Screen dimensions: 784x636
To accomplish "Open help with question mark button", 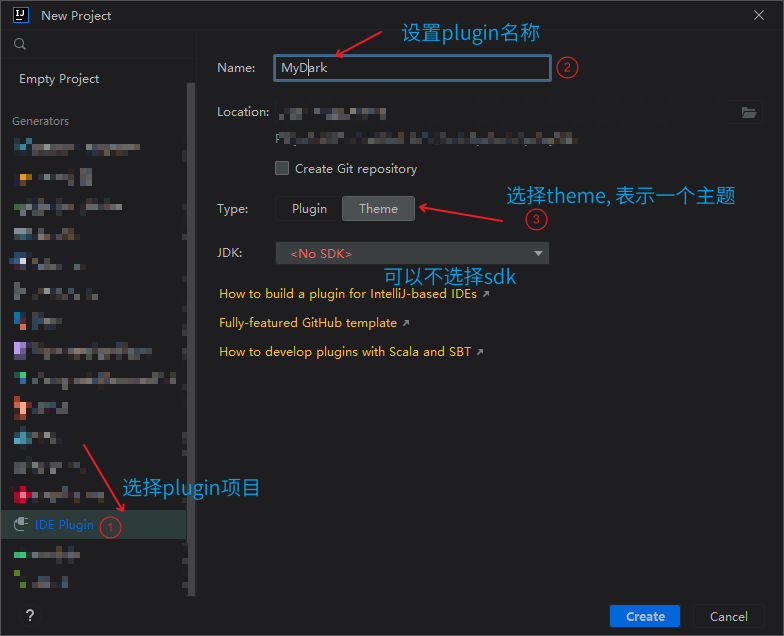I will coord(30,616).
